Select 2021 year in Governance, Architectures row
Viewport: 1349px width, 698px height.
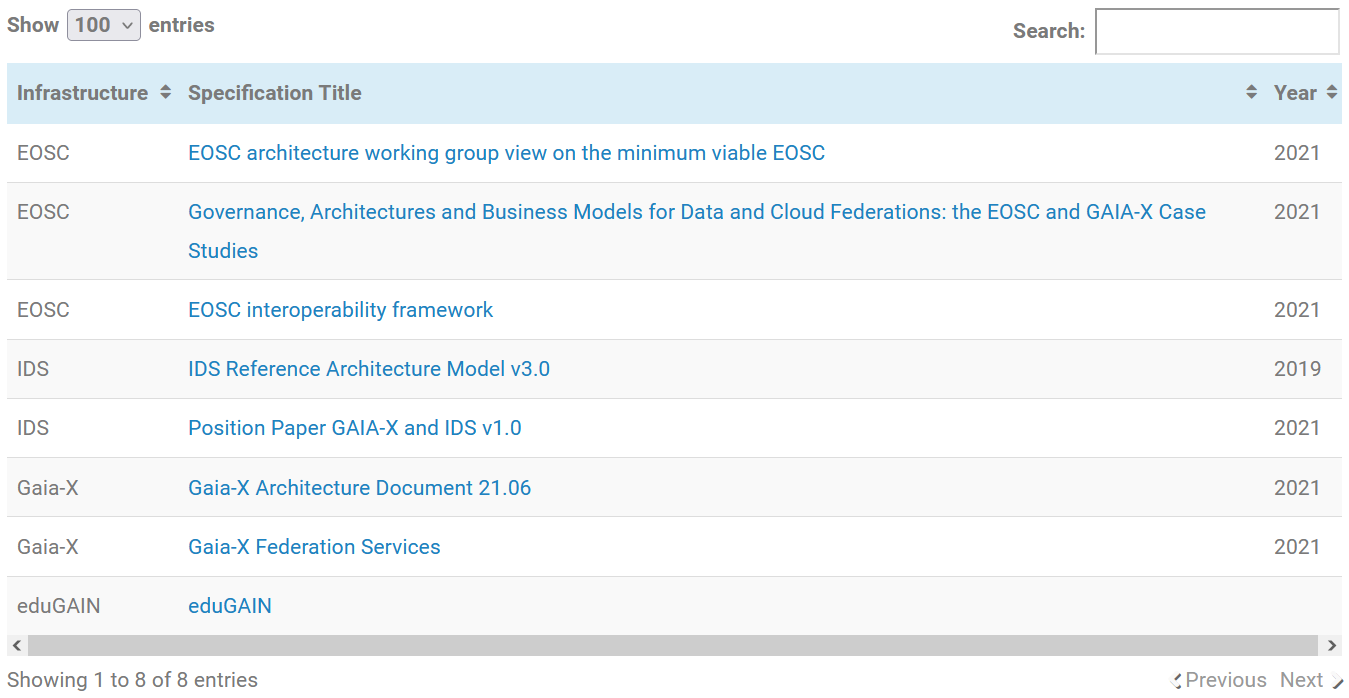(x=1297, y=212)
